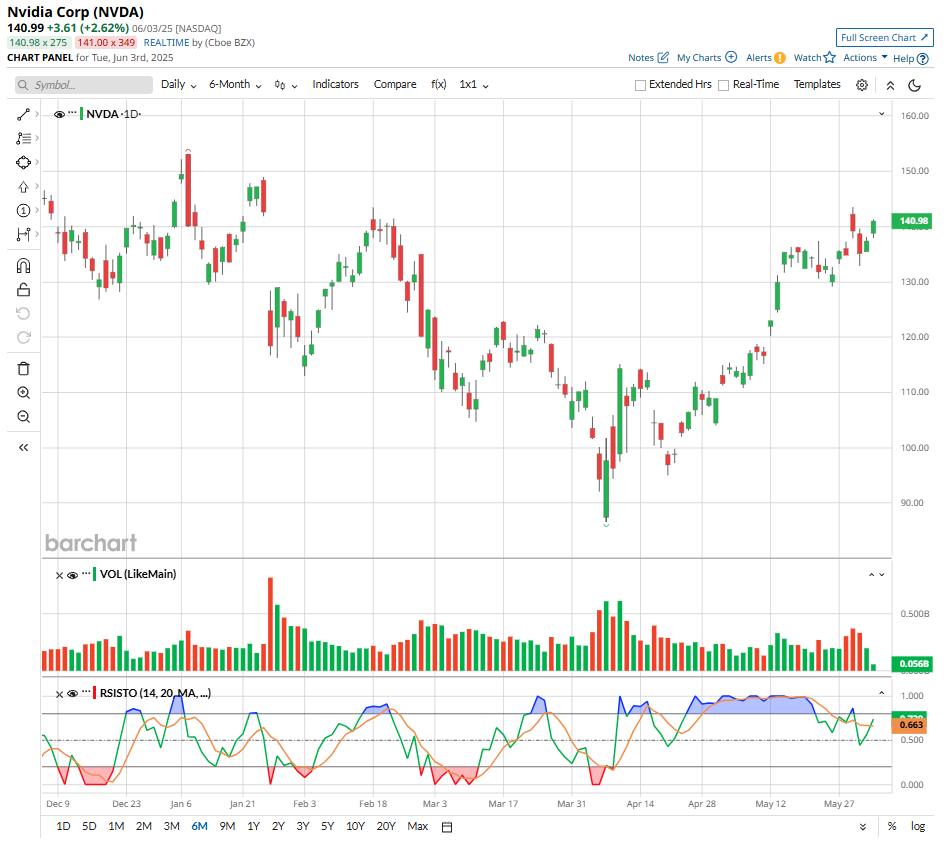Screen dimensions: 946x843
Task: Open the Compare menu
Action: (x=395, y=84)
